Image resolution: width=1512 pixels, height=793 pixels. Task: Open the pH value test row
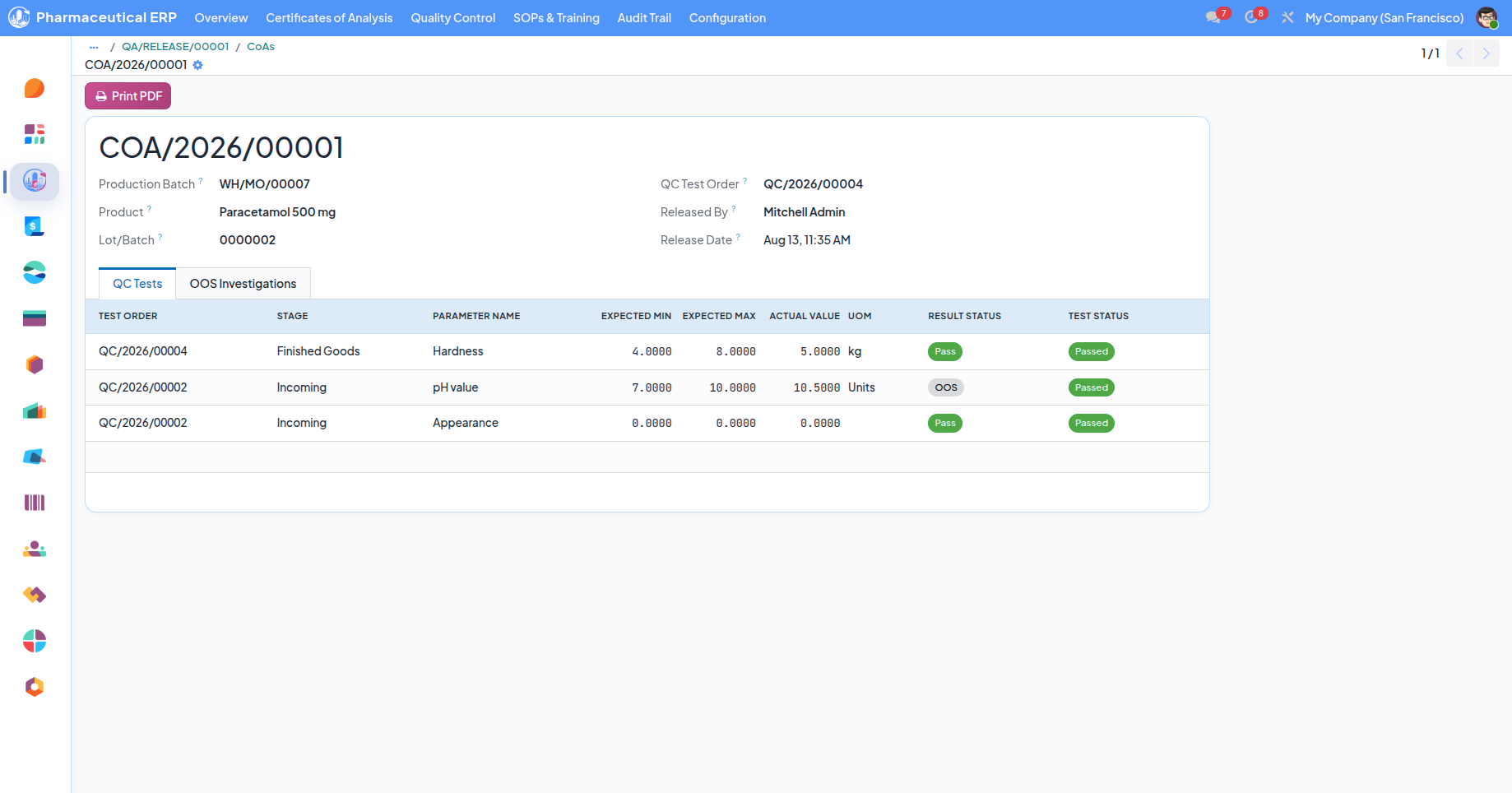[x=647, y=387]
